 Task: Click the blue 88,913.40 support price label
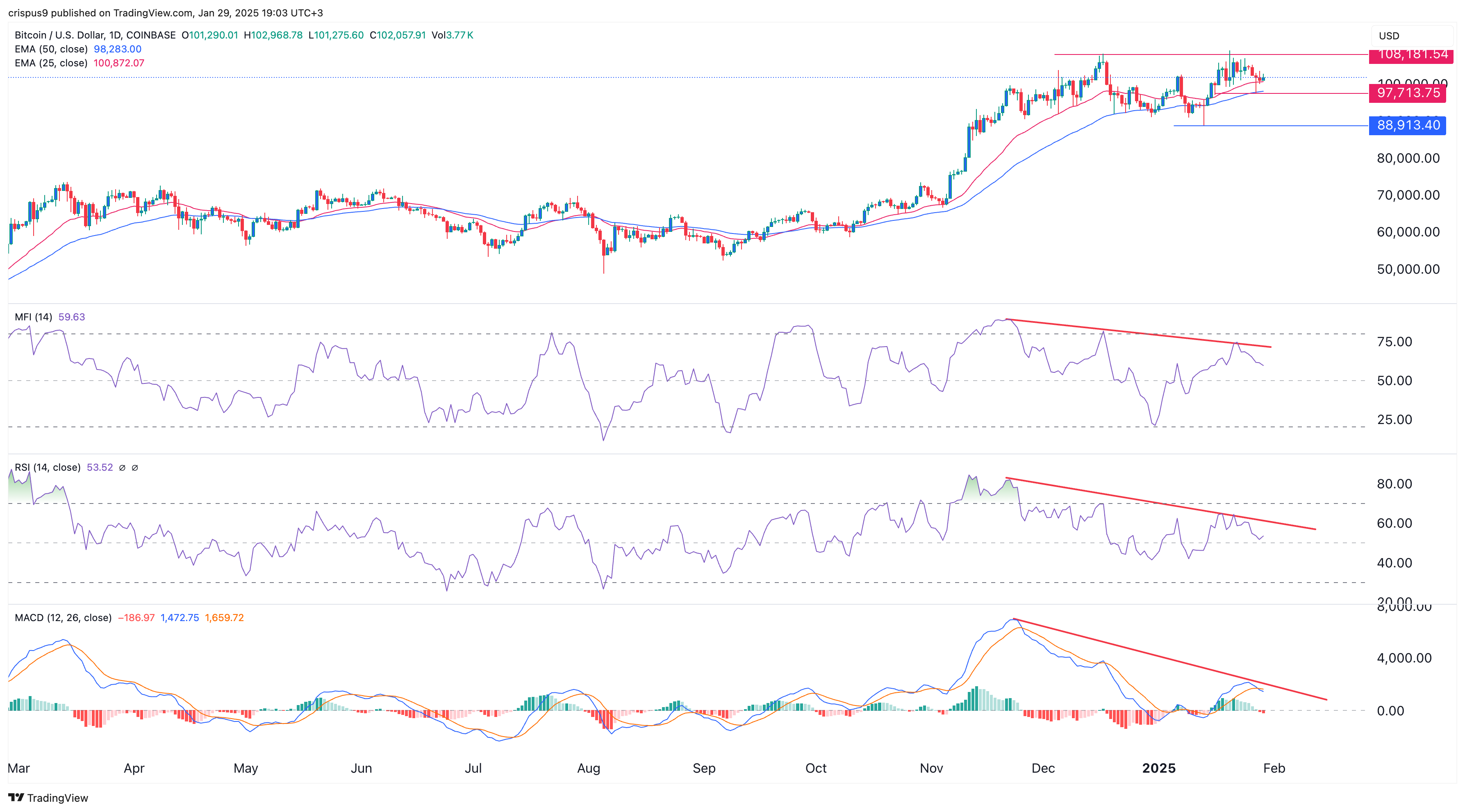(1408, 126)
